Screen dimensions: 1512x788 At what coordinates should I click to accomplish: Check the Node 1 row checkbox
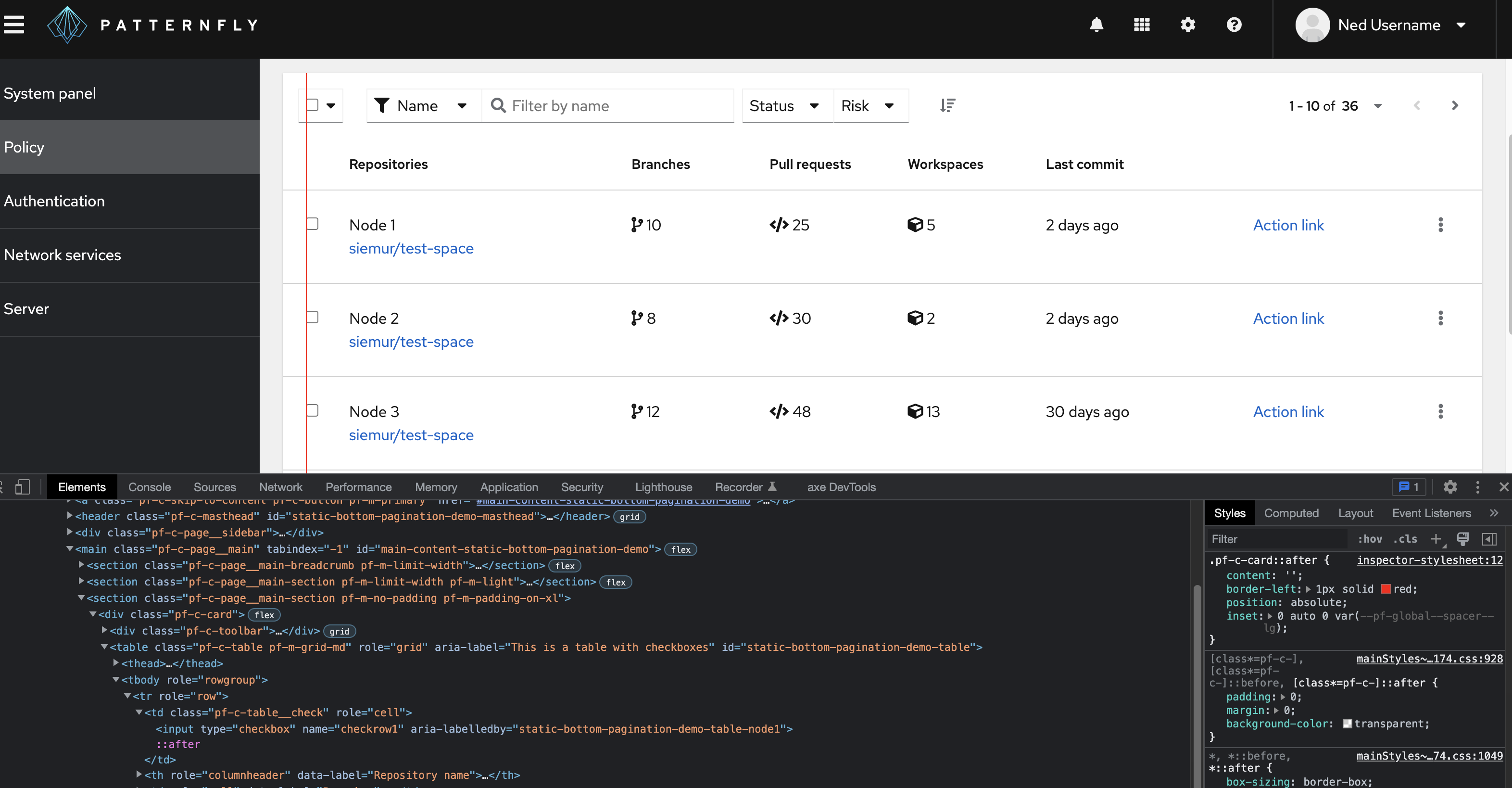[313, 224]
